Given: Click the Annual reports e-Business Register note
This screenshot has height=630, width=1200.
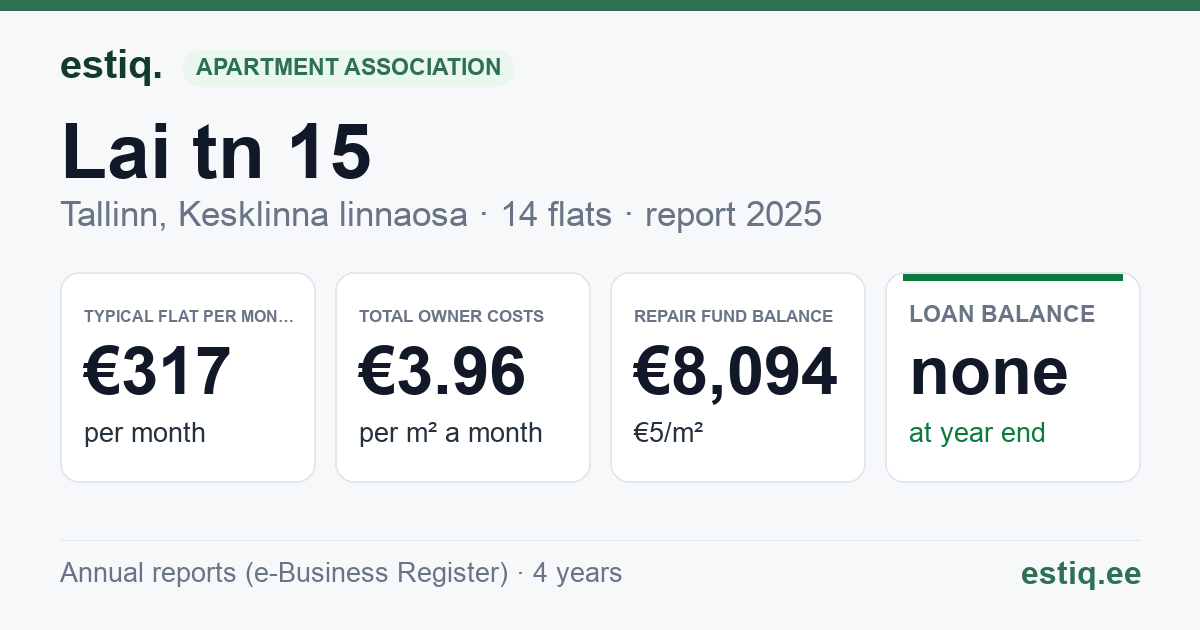Looking at the screenshot, I should coord(341,573).
